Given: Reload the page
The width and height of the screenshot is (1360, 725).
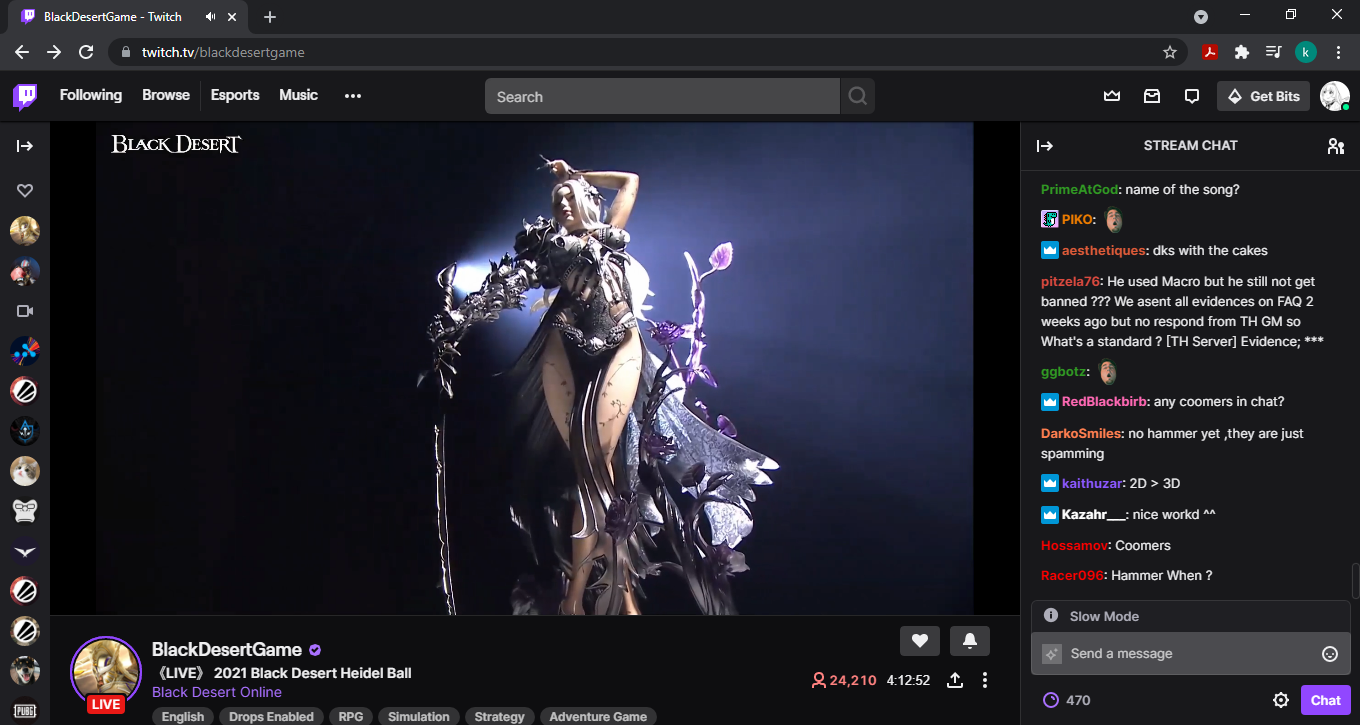Looking at the screenshot, I should [x=86, y=52].
